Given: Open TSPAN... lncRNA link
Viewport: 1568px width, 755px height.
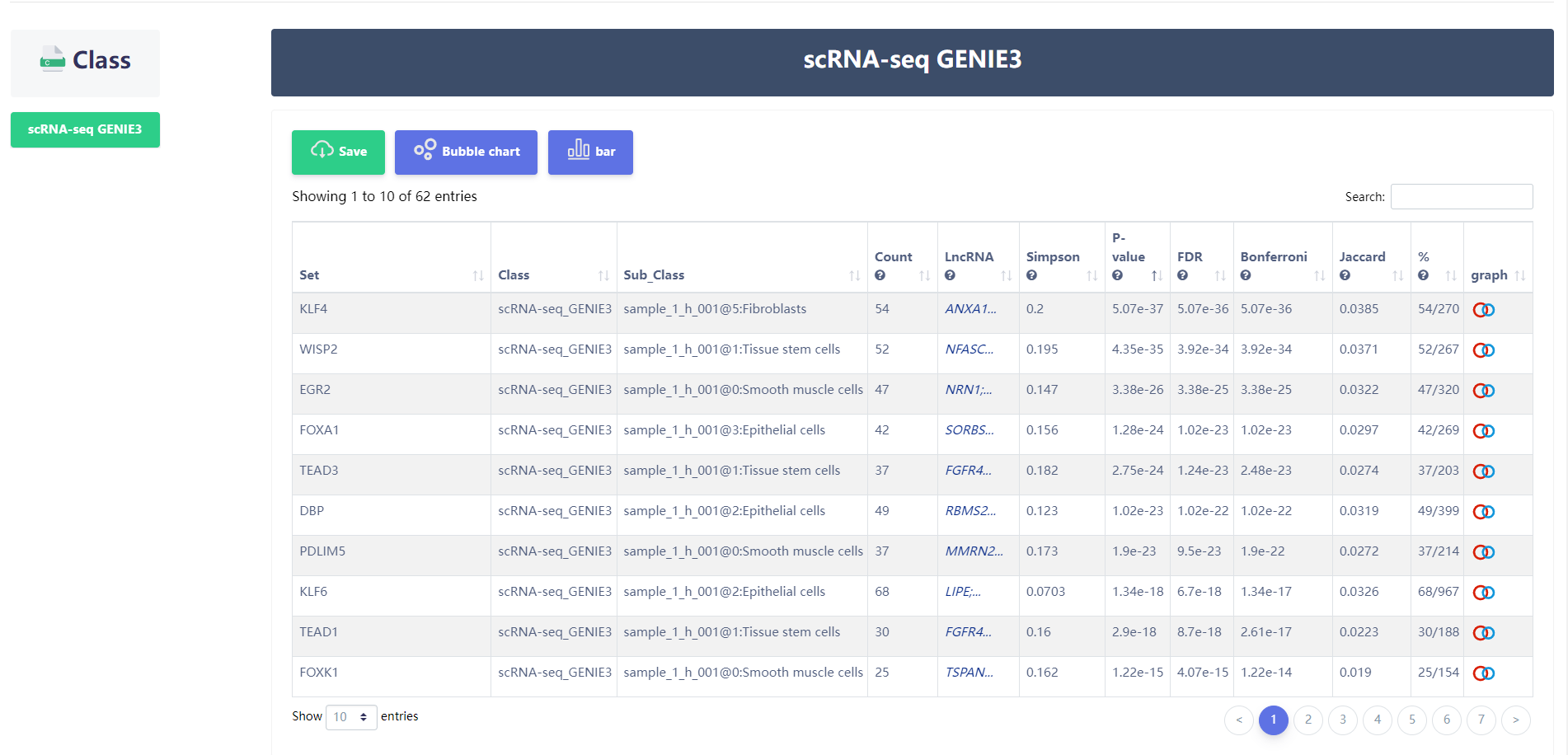Looking at the screenshot, I should pos(969,673).
